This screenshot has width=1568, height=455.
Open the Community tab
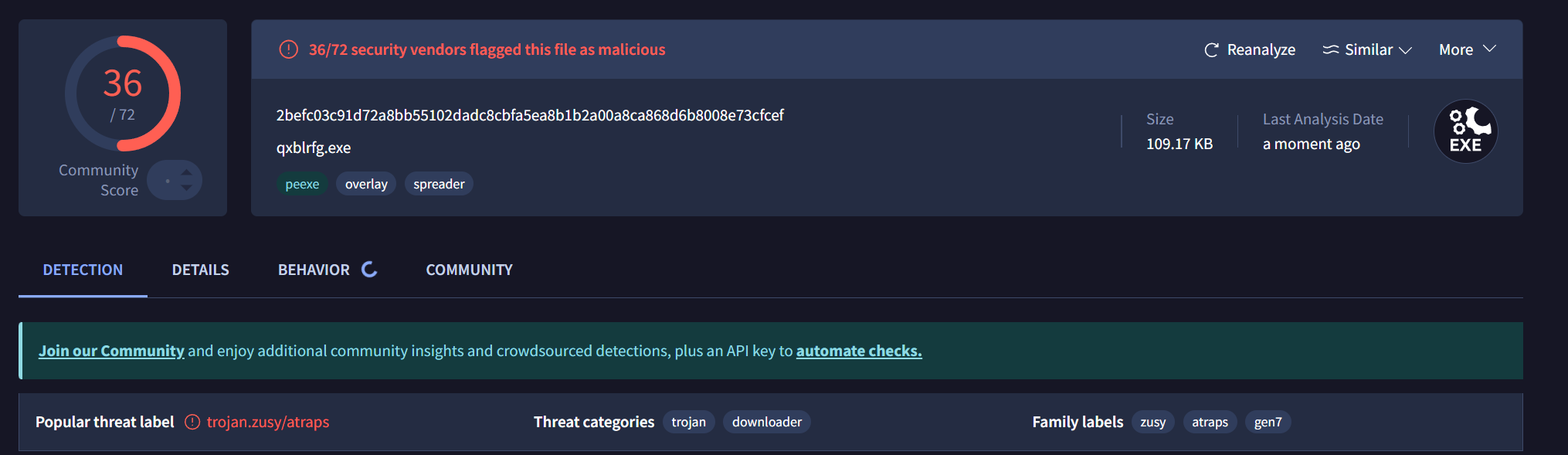[469, 270]
